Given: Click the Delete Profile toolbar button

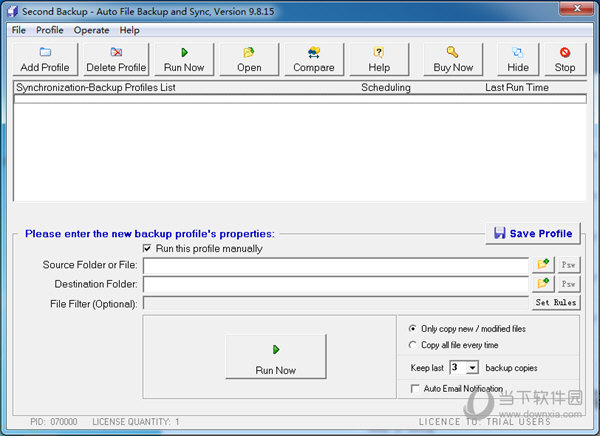Looking at the screenshot, I should pyautogui.click(x=116, y=59).
